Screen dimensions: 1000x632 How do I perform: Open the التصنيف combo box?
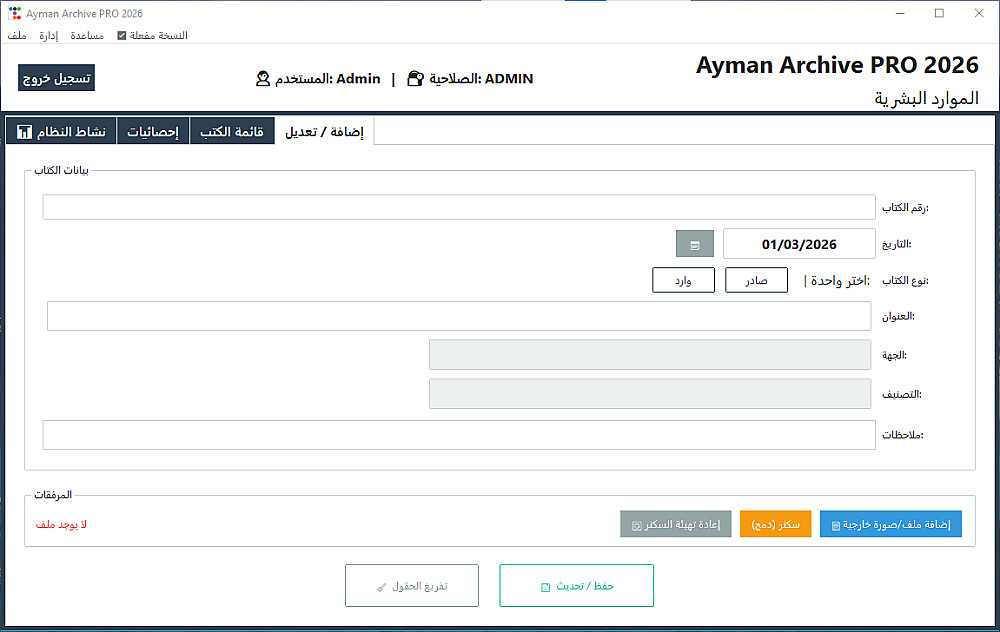(x=650, y=394)
